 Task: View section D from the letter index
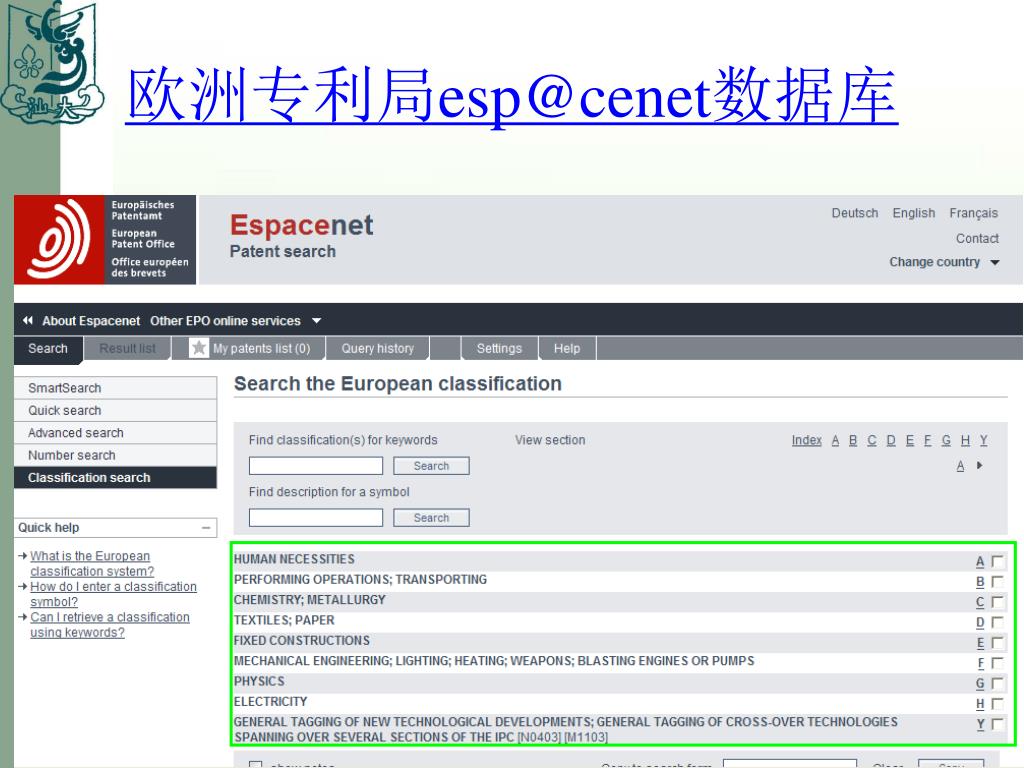click(891, 440)
